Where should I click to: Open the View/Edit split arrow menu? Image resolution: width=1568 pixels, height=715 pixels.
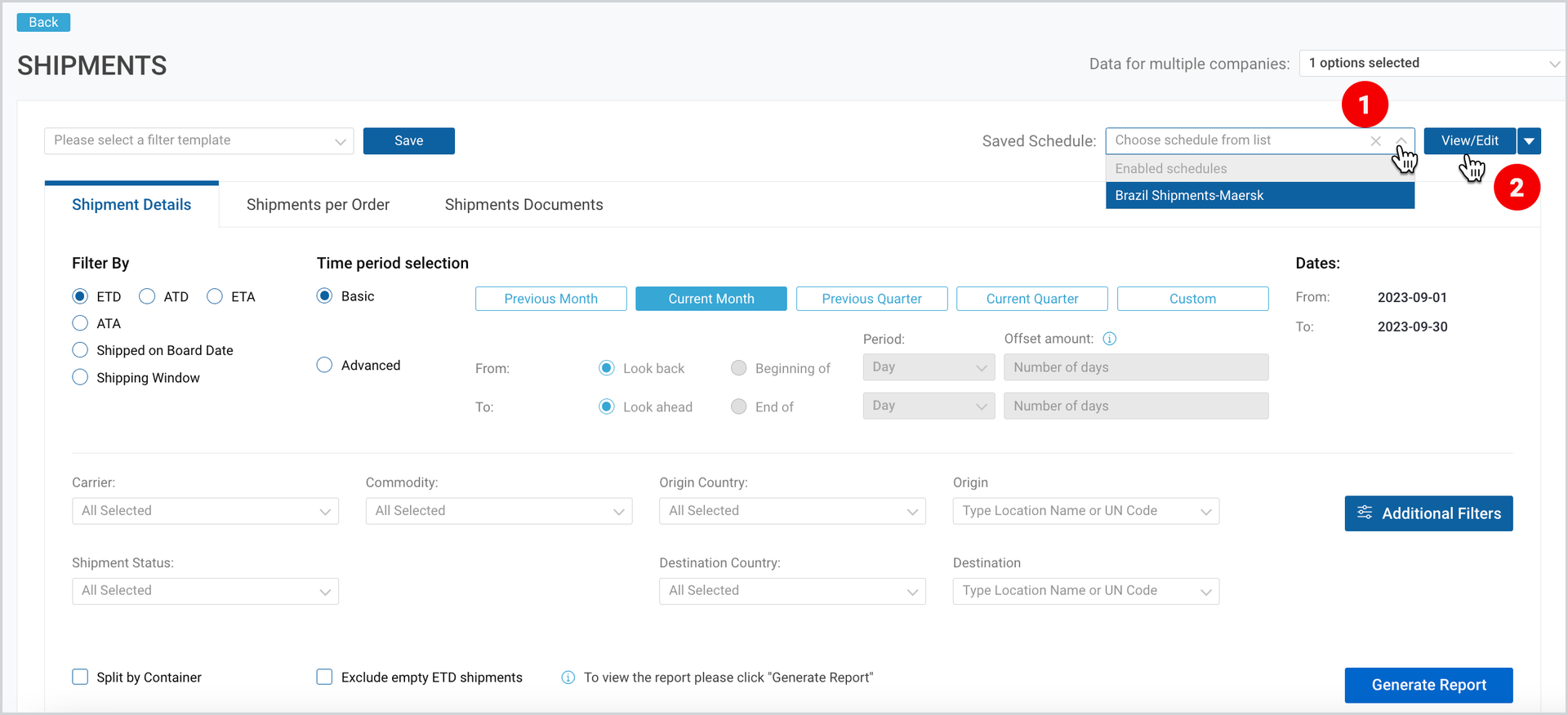[x=1530, y=140]
